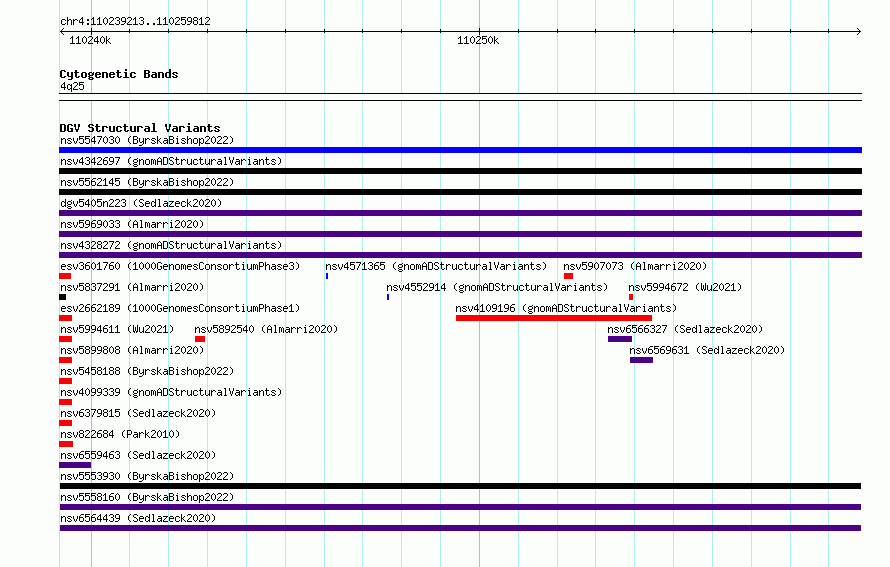Viewport: 890px width, 567px height.
Task: Click the nsv5547030 (ByrskaBishop2022) label
Action: pyautogui.click(x=147, y=140)
